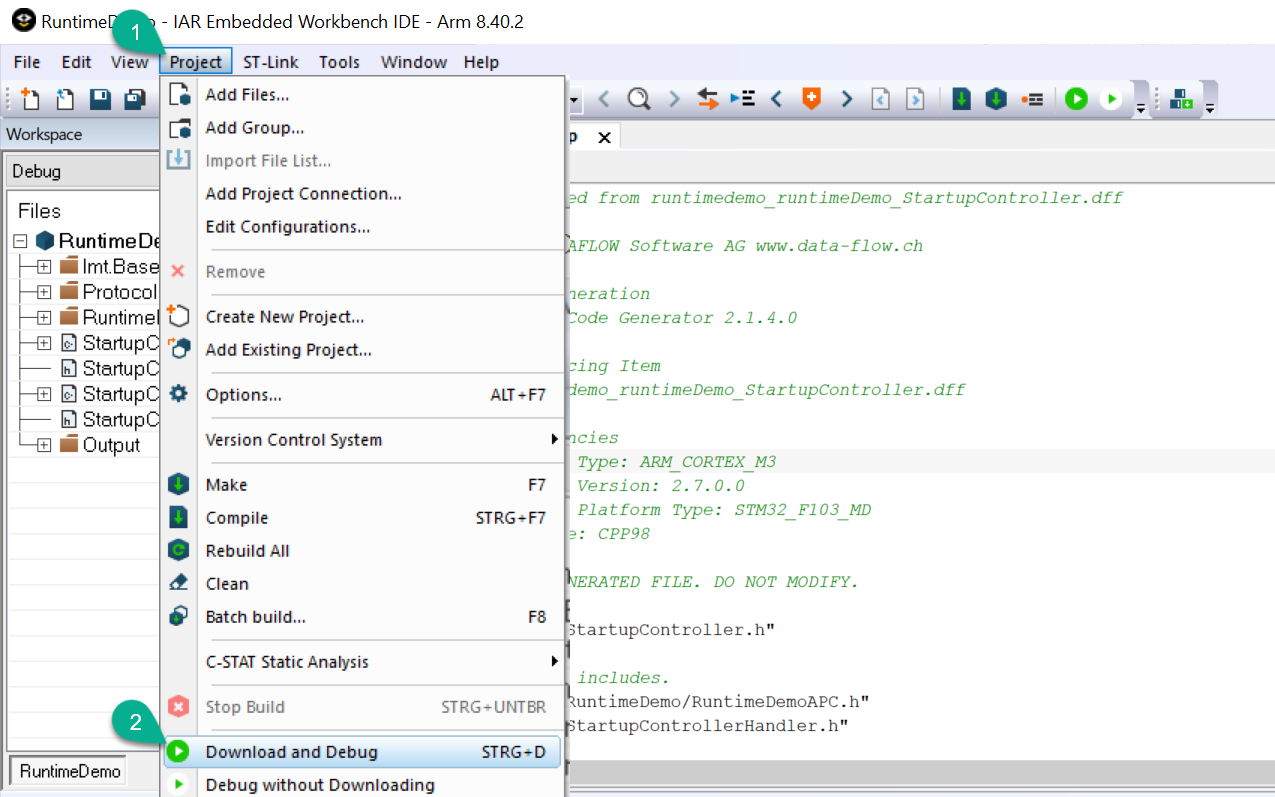Image resolution: width=1275 pixels, height=797 pixels.
Task: Click the Files column header
Action: [x=40, y=211]
